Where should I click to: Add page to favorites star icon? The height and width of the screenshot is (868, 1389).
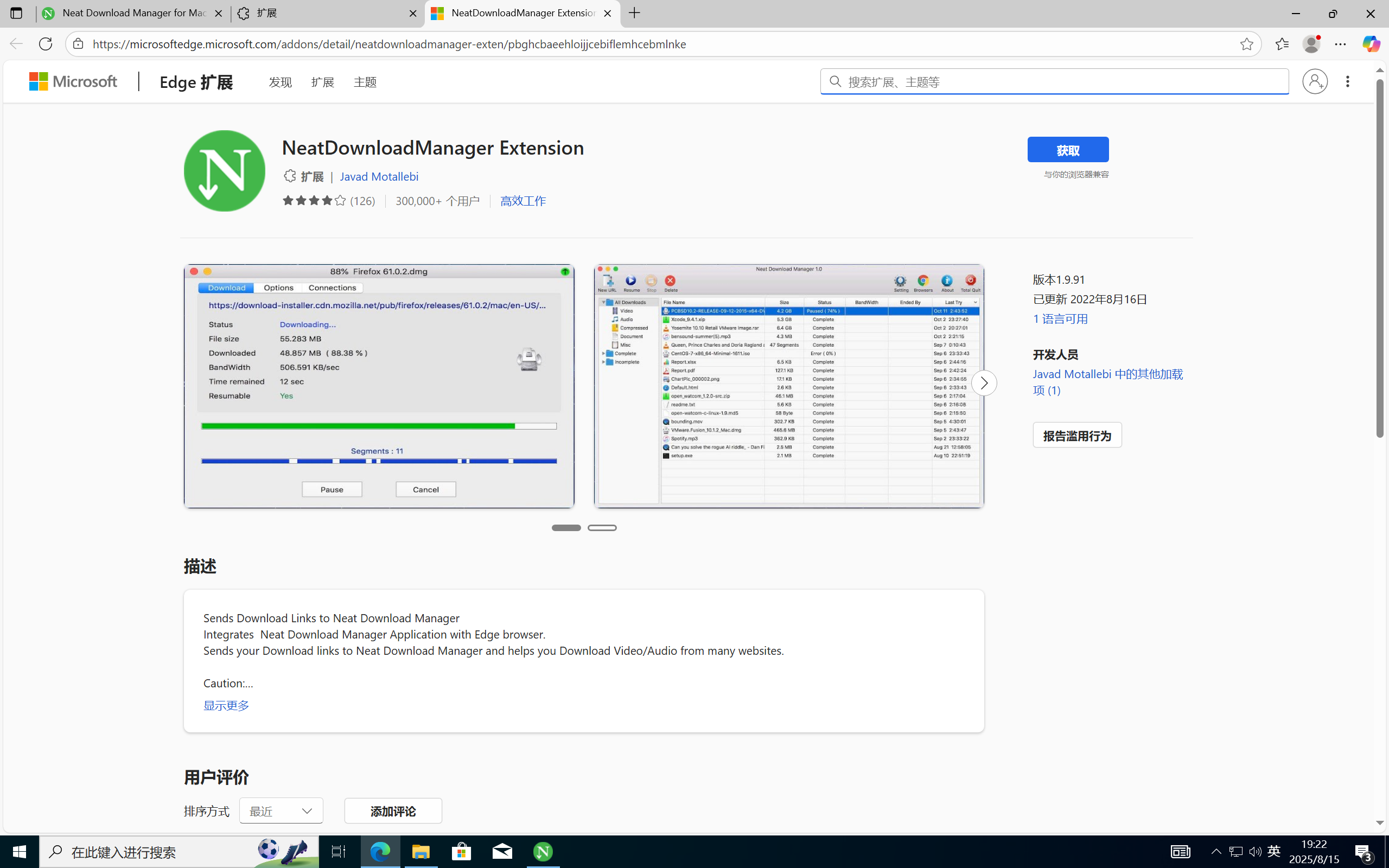pos(1246,44)
